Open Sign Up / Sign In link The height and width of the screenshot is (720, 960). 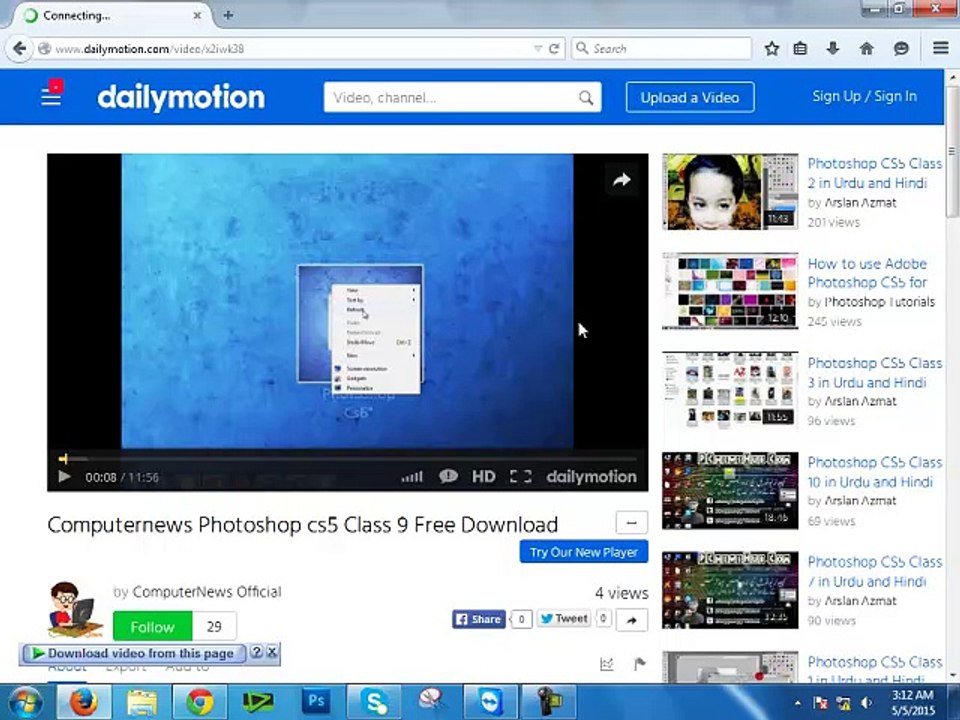(x=864, y=96)
